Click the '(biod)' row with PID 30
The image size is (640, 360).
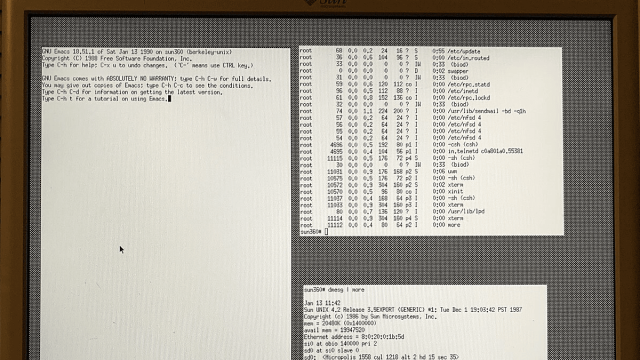click(384, 165)
